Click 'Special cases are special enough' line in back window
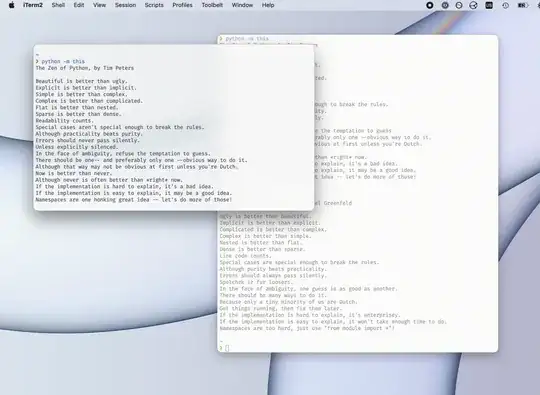The image size is (540, 395). [x=299, y=262]
